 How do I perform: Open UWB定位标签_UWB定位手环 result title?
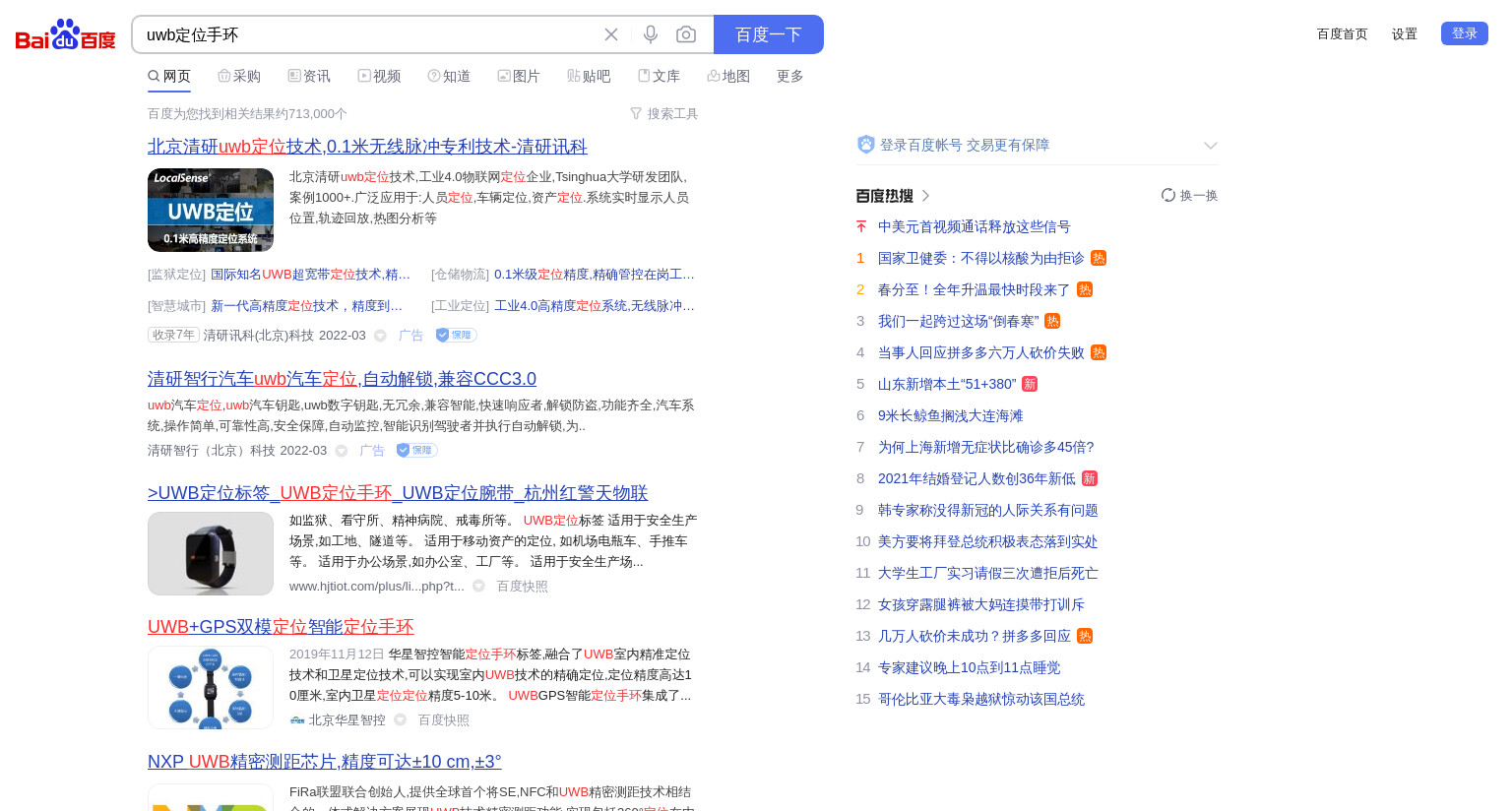pyautogui.click(x=398, y=492)
